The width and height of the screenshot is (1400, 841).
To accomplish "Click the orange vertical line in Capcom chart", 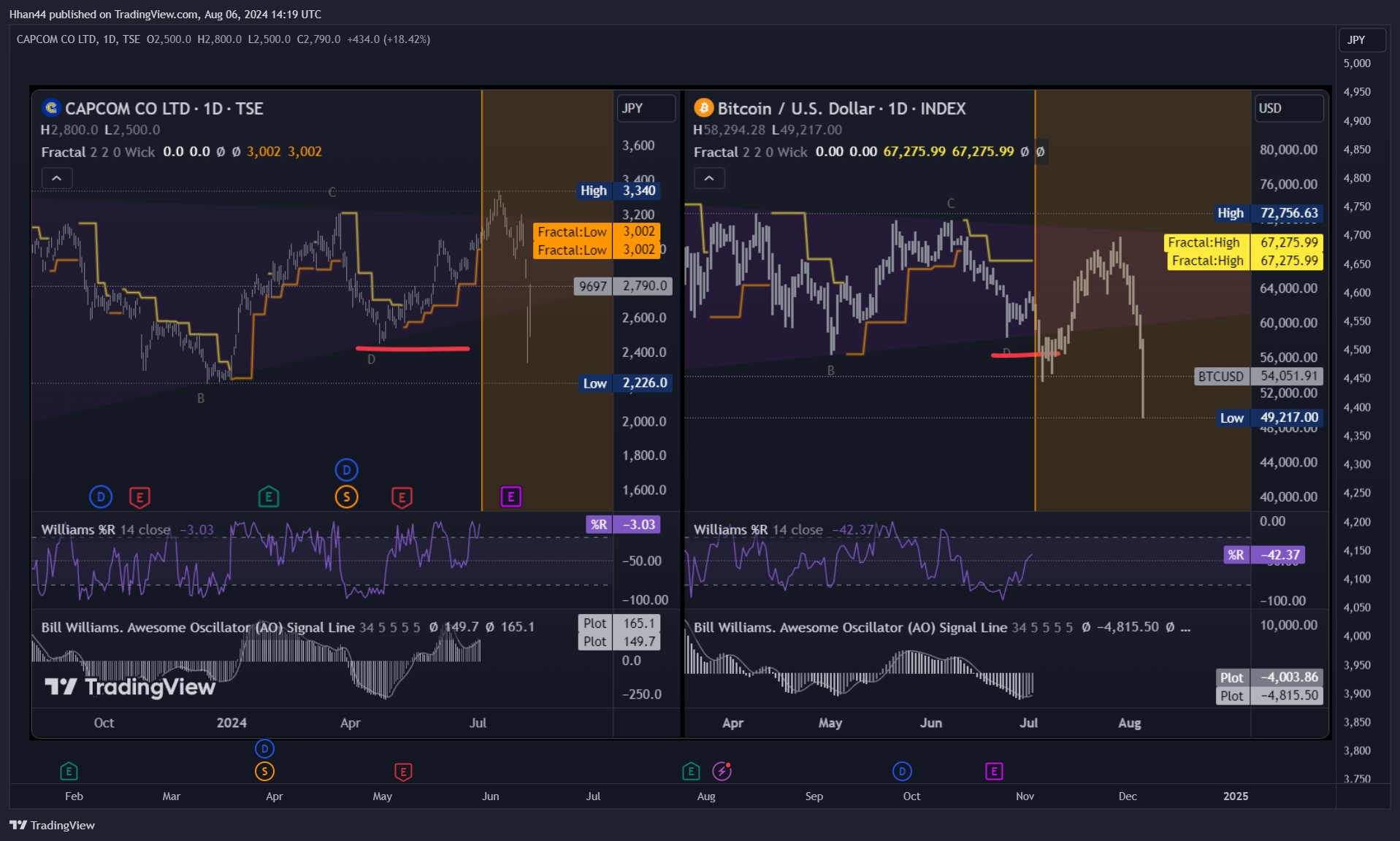I will tap(482, 299).
